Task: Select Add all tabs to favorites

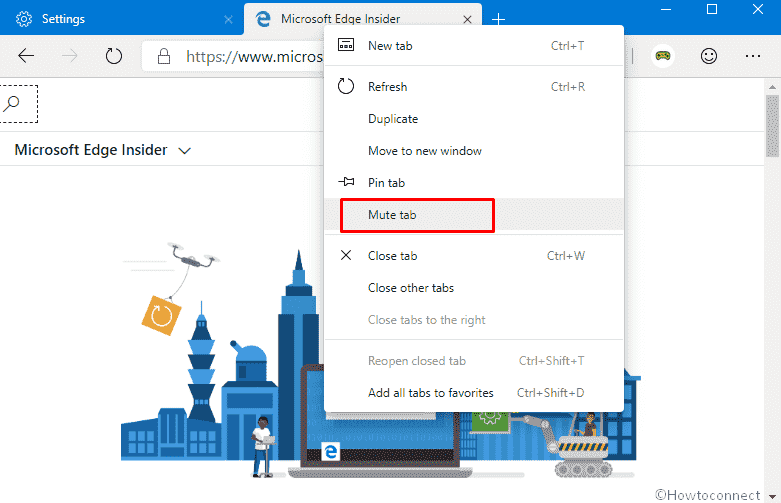Action: pos(474,392)
